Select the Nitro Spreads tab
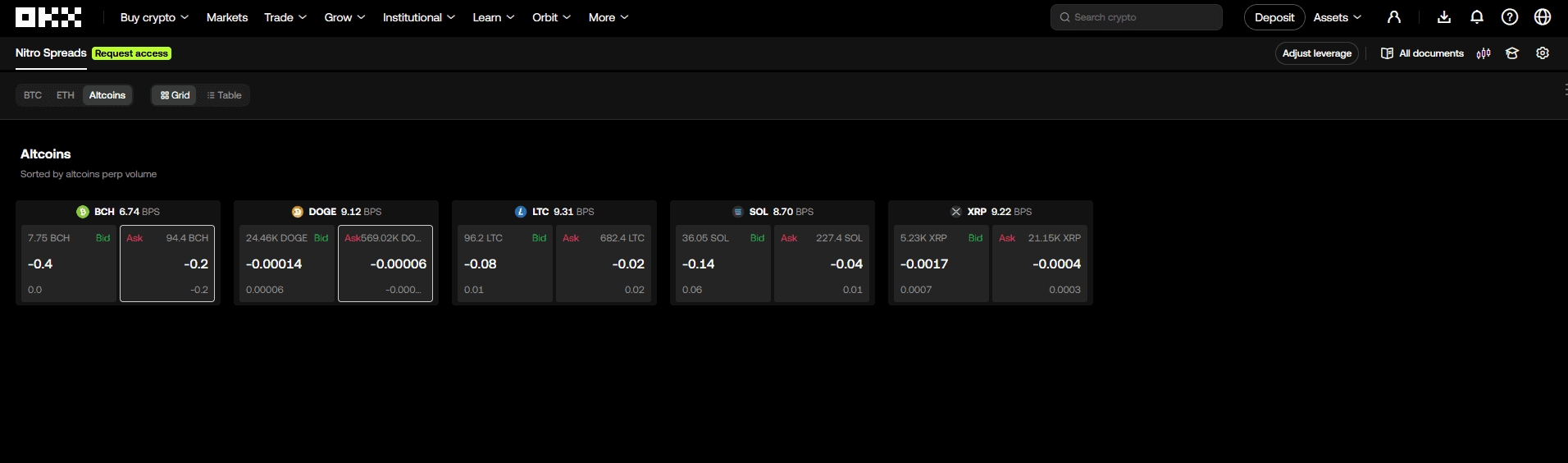Screen dimensions: 1568x463 click(51, 53)
